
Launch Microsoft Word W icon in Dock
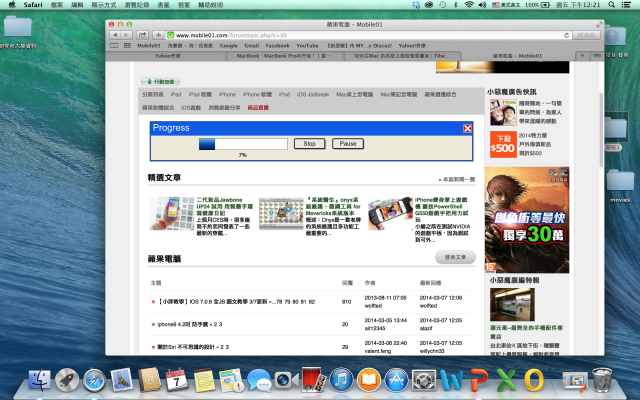tap(451, 380)
